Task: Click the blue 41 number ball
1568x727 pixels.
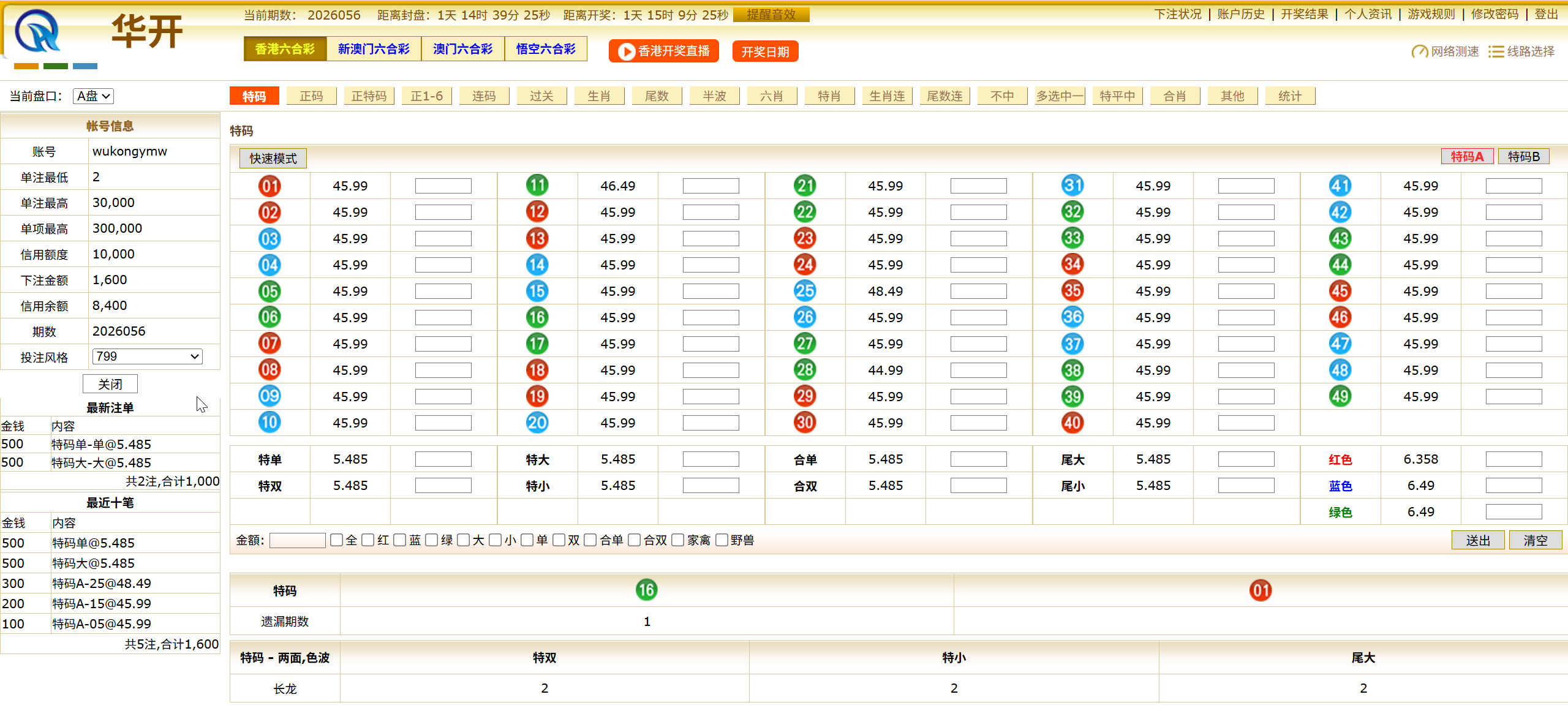Action: click(x=1340, y=186)
